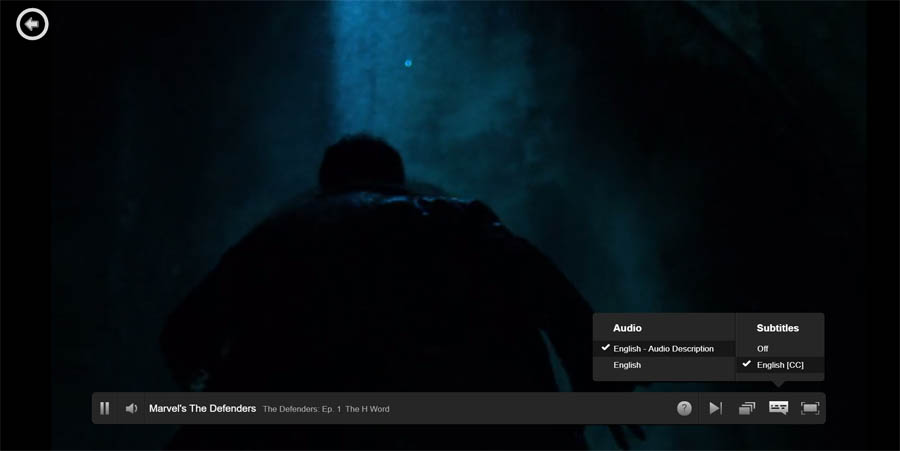This screenshot has width=900, height=451.
Task: Toggle the audio and subtitles icon
Action: click(x=778, y=407)
